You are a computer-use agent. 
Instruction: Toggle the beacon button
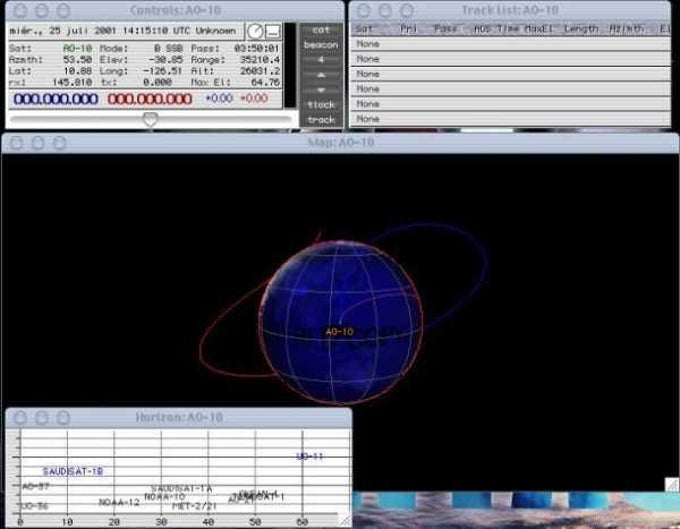321,45
